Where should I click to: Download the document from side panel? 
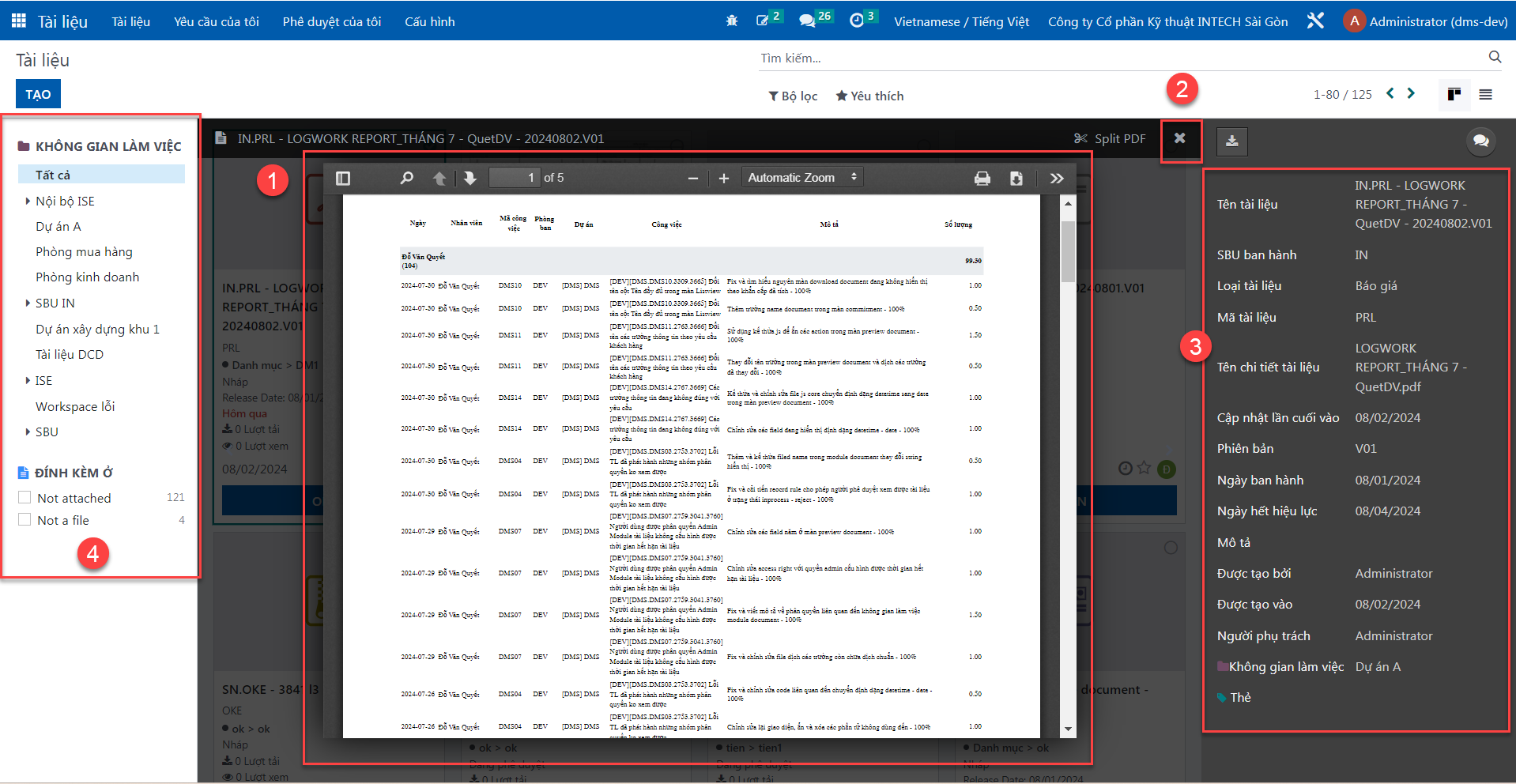click(1231, 141)
